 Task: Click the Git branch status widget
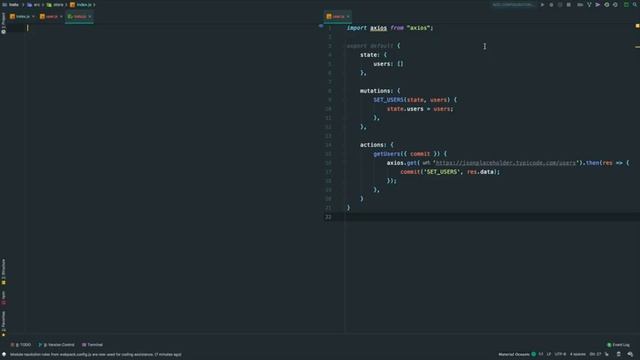596,354
